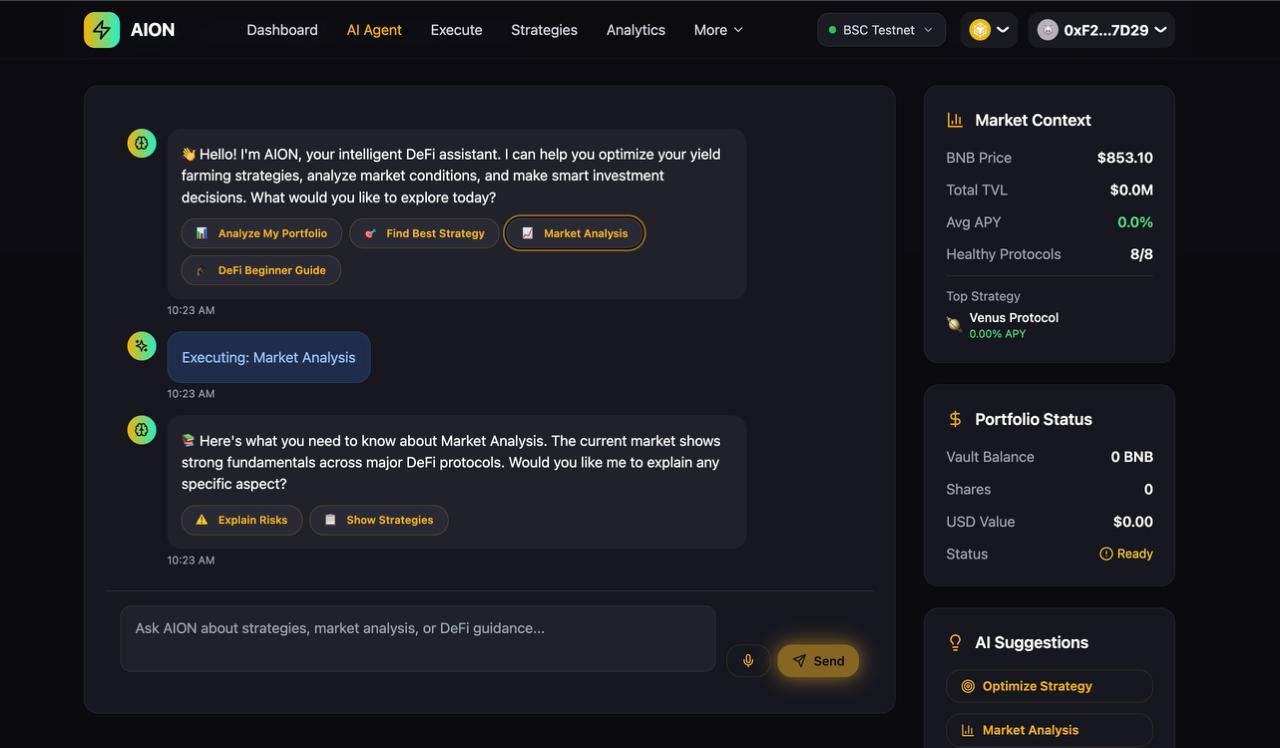Open the BSC Testnet network dropdown
This screenshot has height=748, width=1280.
click(881, 30)
